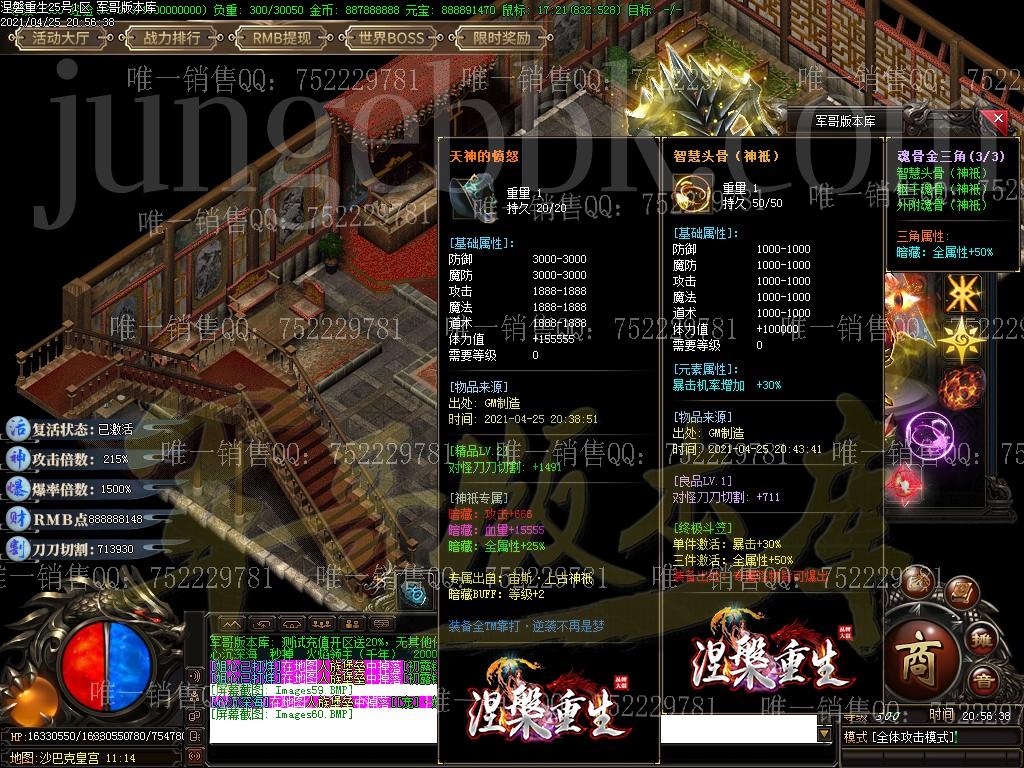Open the 限时奖励 timed rewards menu
Image resolution: width=1024 pixels, height=768 pixels.
coord(502,39)
